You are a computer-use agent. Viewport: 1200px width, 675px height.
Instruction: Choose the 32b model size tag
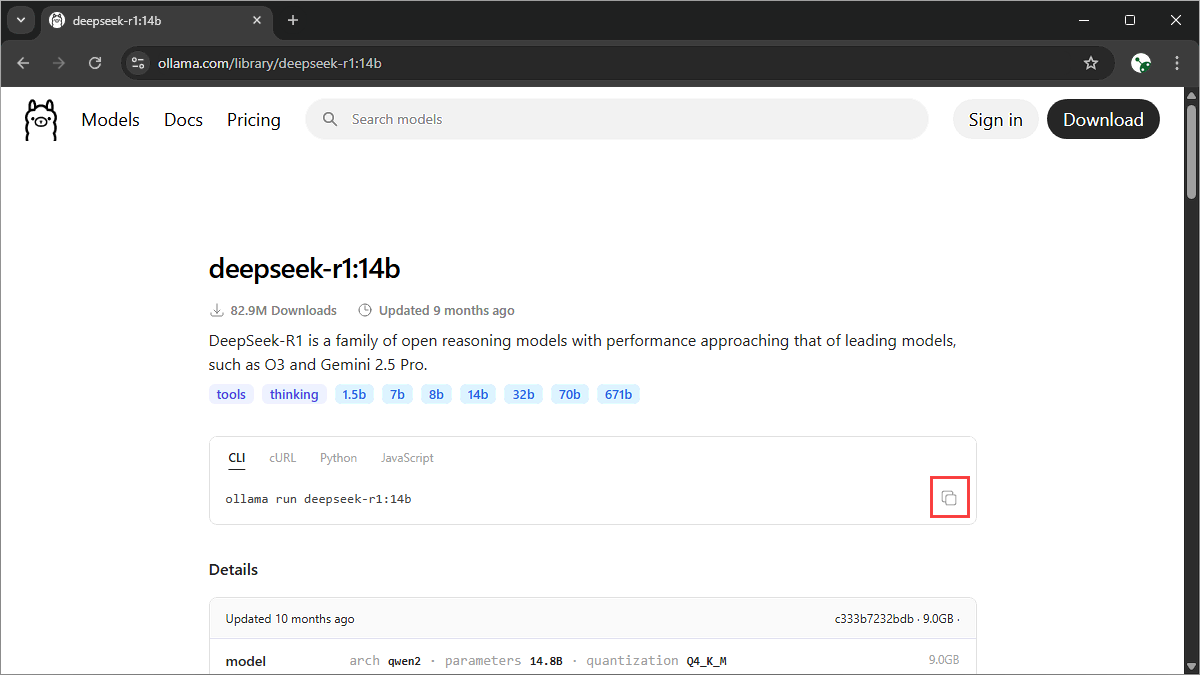(524, 394)
